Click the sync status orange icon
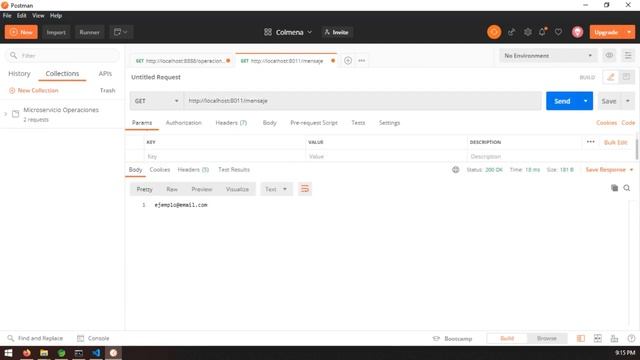The width and height of the screenshot is (640, 360). point(494,32)
